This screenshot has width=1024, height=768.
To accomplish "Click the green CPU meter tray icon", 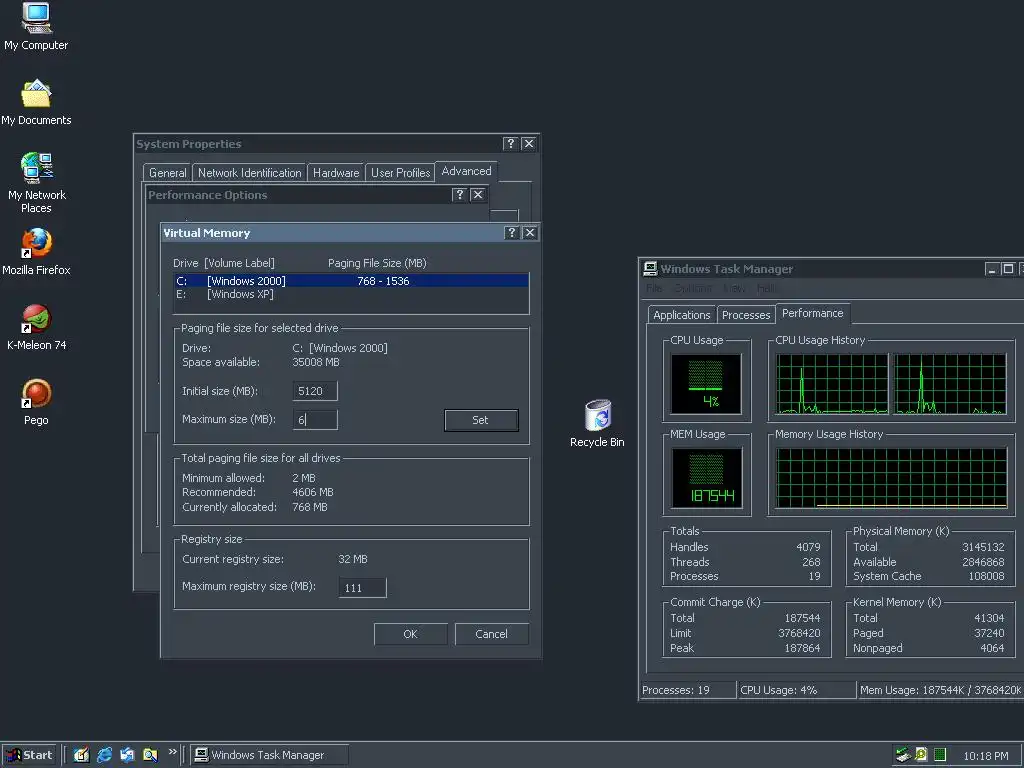I will [x=940, y=755].
